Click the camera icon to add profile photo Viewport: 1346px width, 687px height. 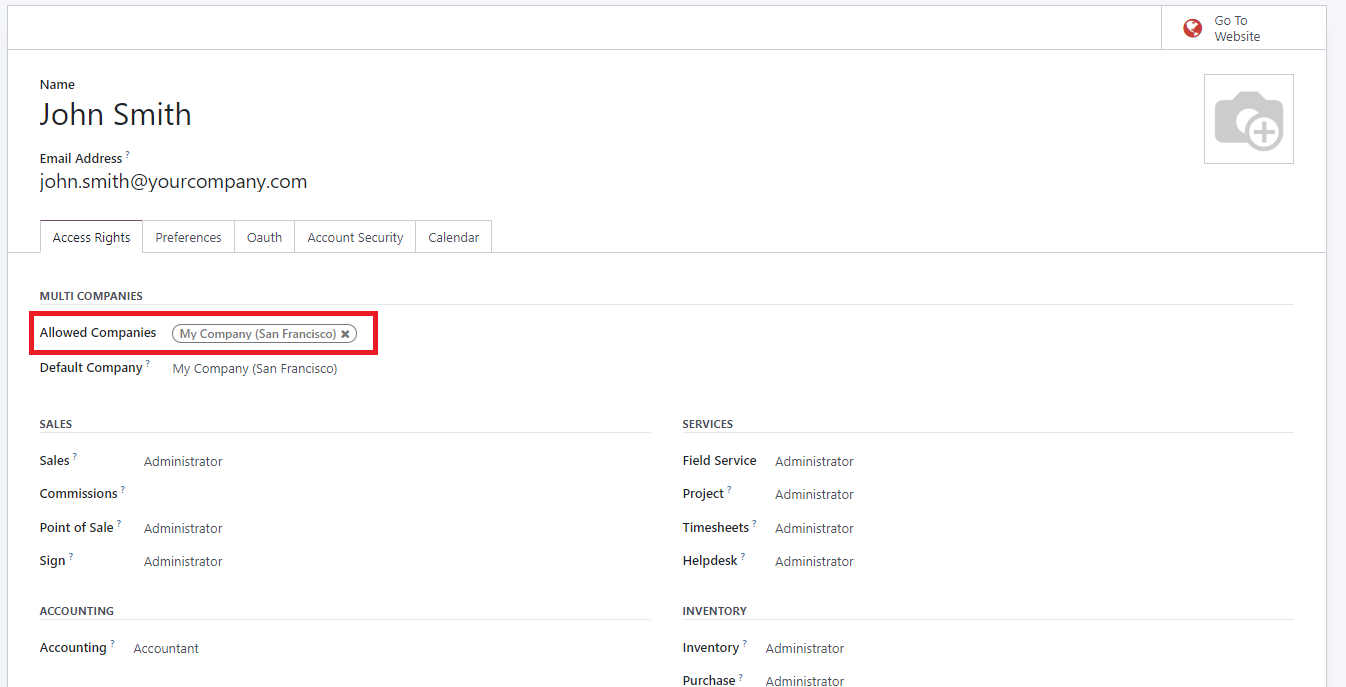[1248, 118]
